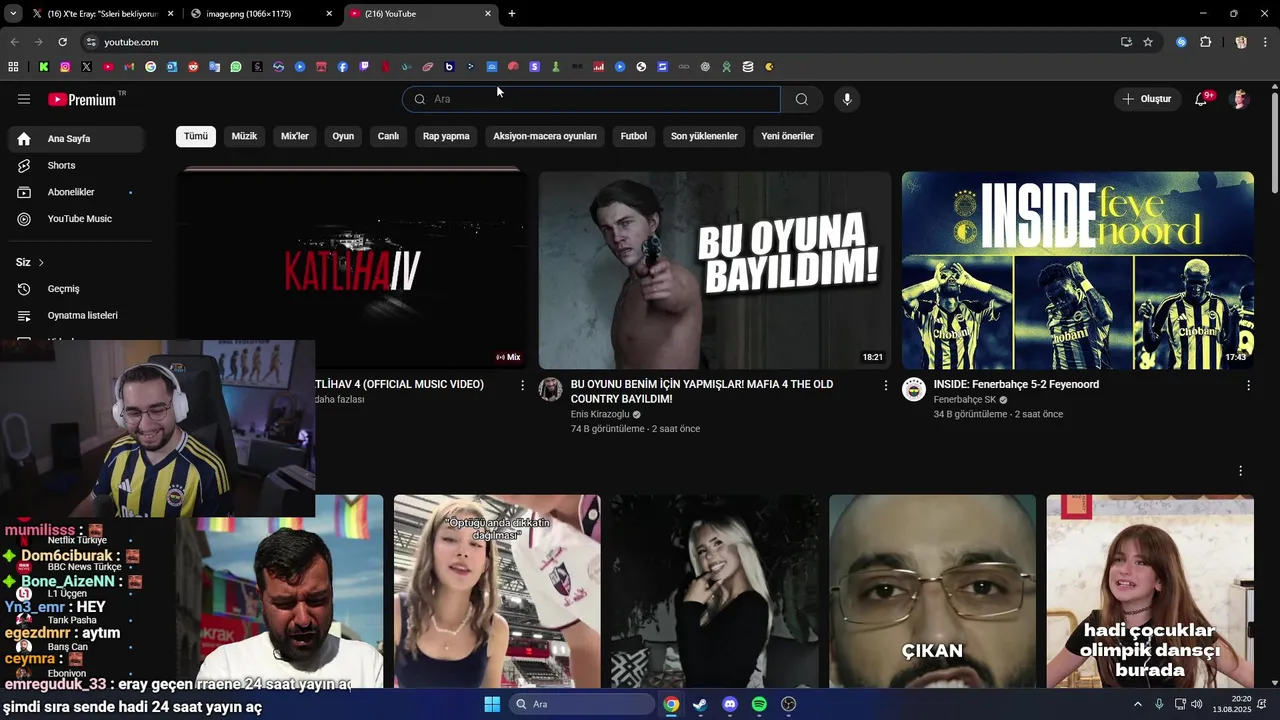This screenshot has height=720, width=1280.
Task: Open the Enis Kirazoglu channel link
Action: point(600,414)
